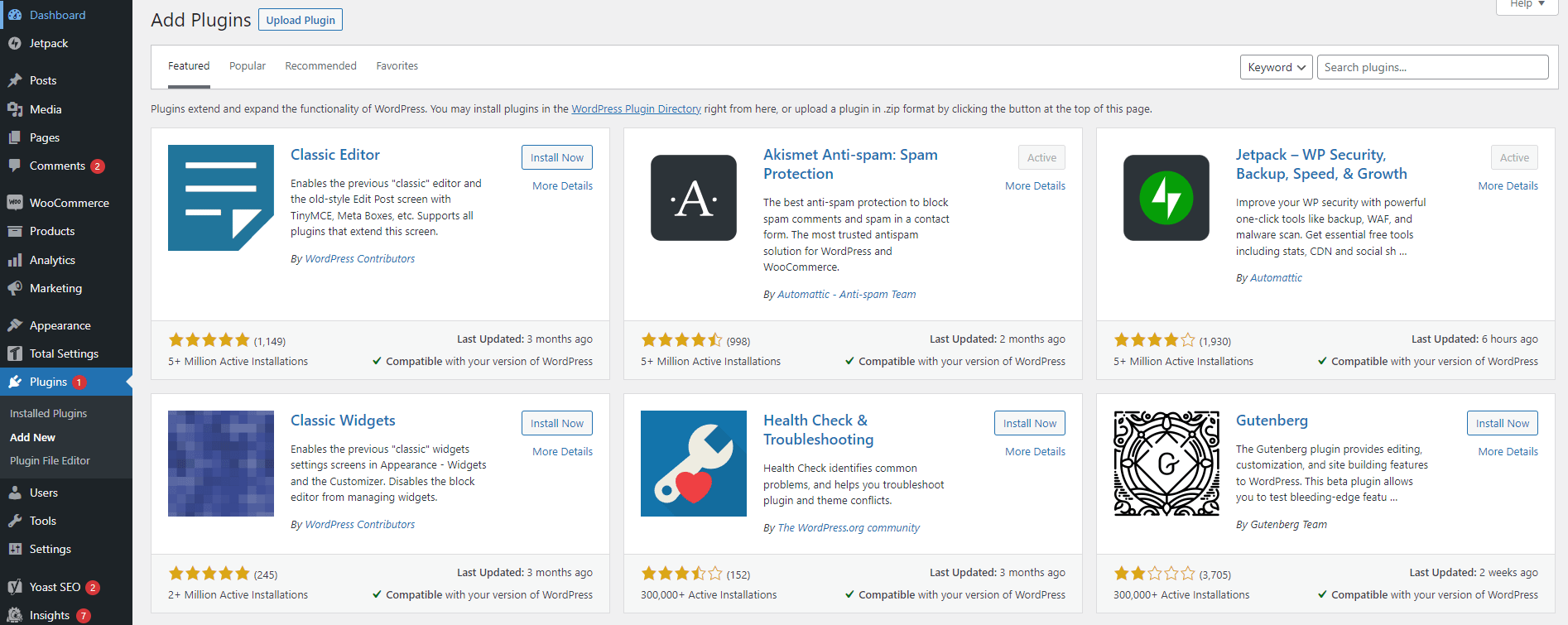Open More Details for Akismet Anti-spam
Image resolution: width=1568 pixels, height=625 pixels.
pyautogui.click(x=1035, y=185)
